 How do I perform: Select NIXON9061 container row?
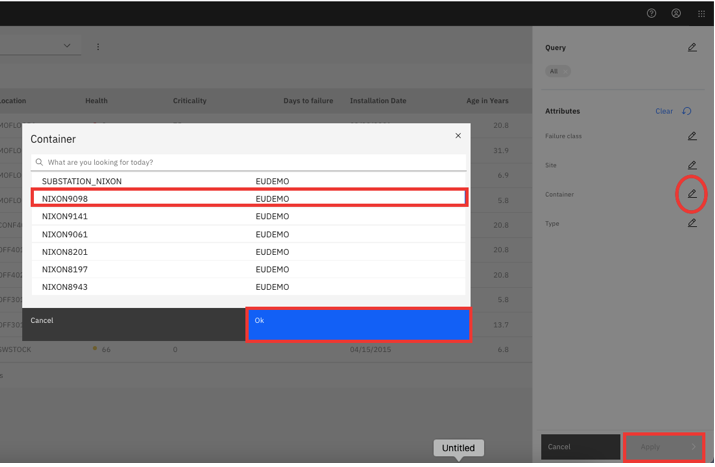click(x=249, y=234)
